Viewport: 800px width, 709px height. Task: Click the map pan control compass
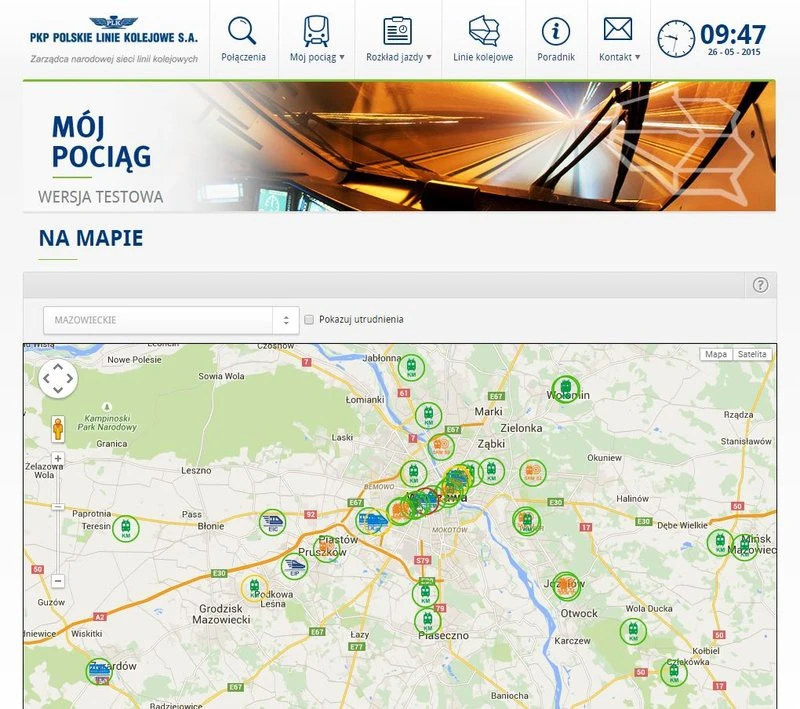coord(58,378)
